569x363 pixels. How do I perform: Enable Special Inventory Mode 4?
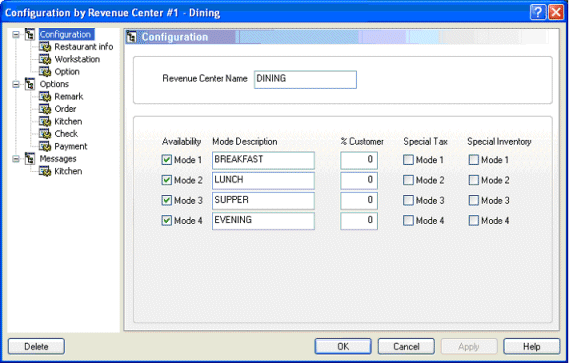click(x=474, y=220)
